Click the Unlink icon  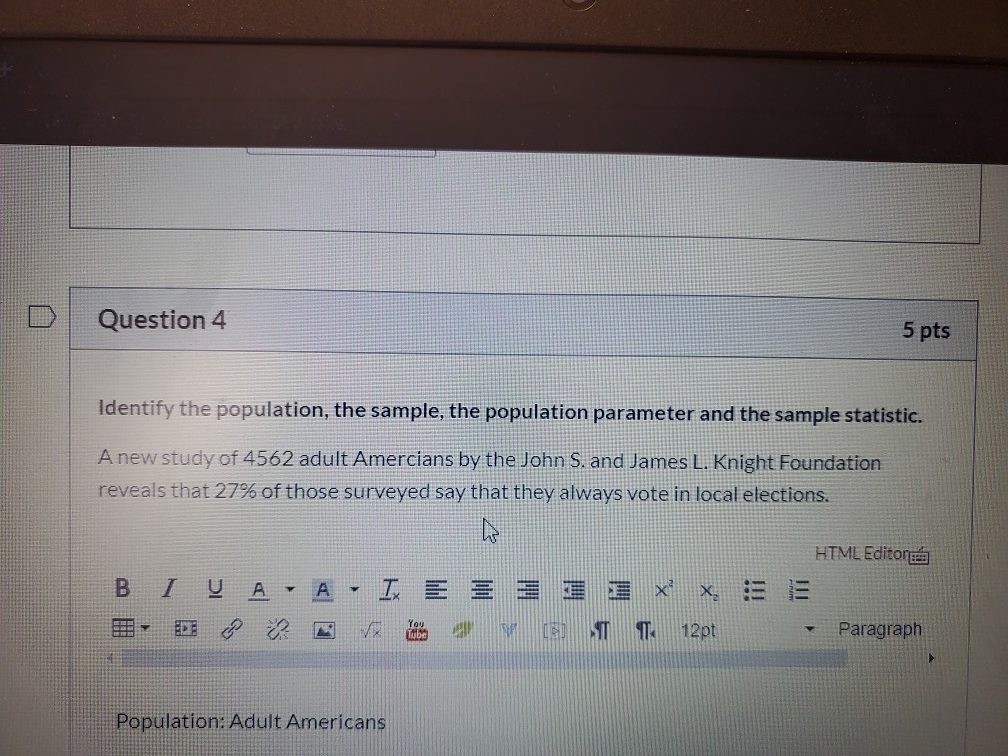(x=278, y=630)
